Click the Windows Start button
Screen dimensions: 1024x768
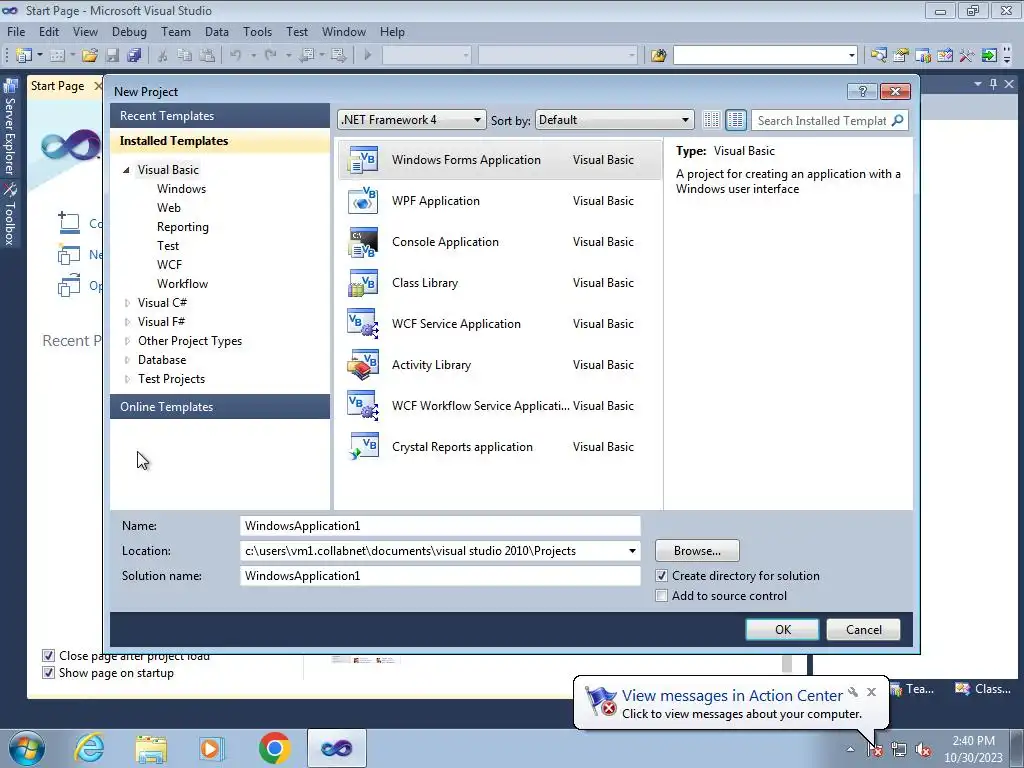click(27, 748)
